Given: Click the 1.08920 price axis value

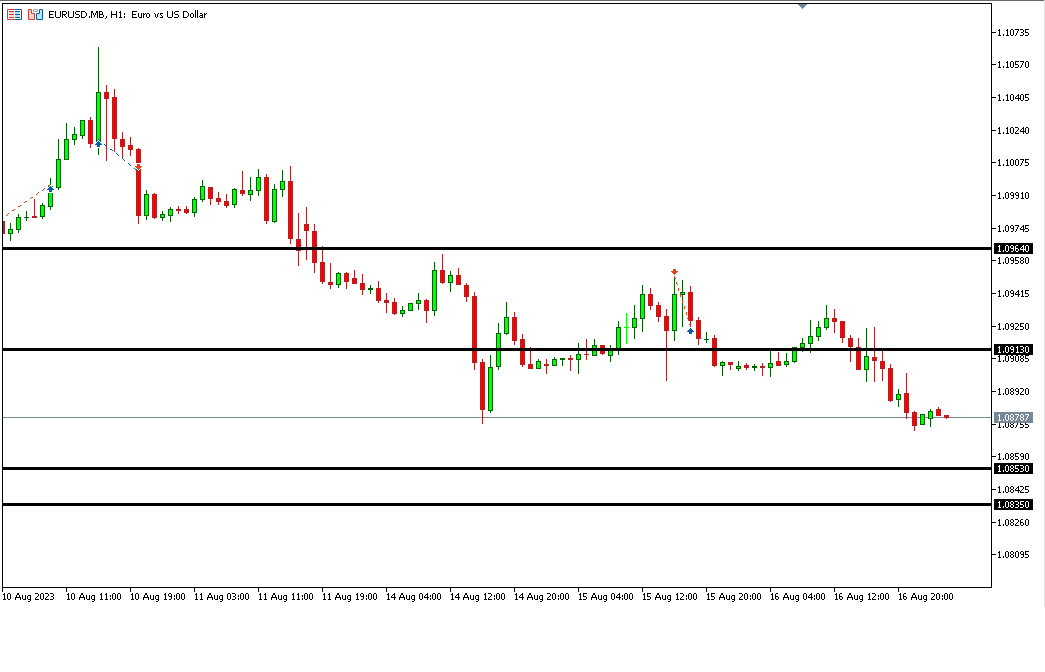Looking at the screenshot, I should click(x=1013, y=391).
